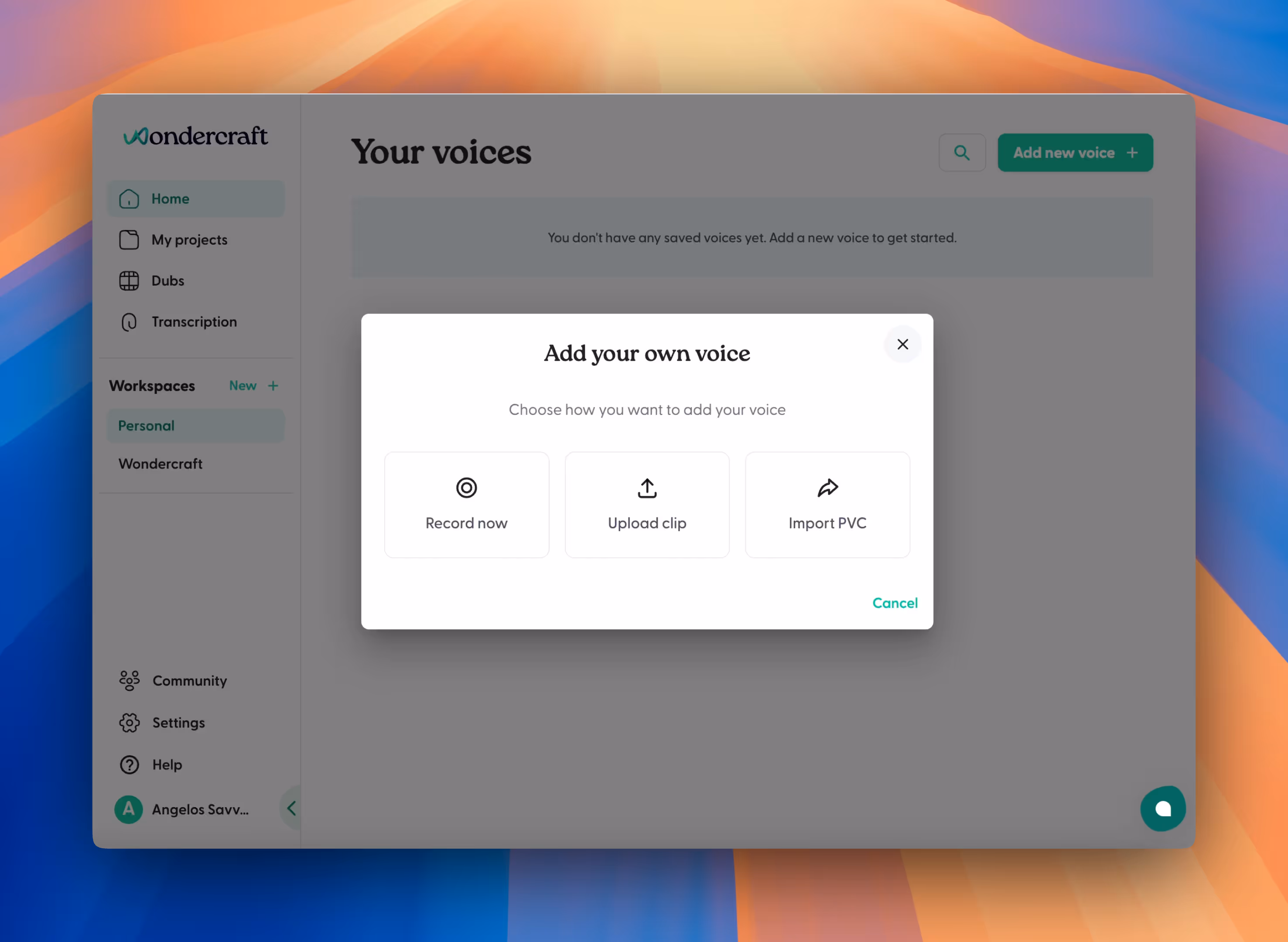Image resolution: width=1288 pixels, height=942 pixels.
Task: Click the Community people icon
Action: coord(130,680)
